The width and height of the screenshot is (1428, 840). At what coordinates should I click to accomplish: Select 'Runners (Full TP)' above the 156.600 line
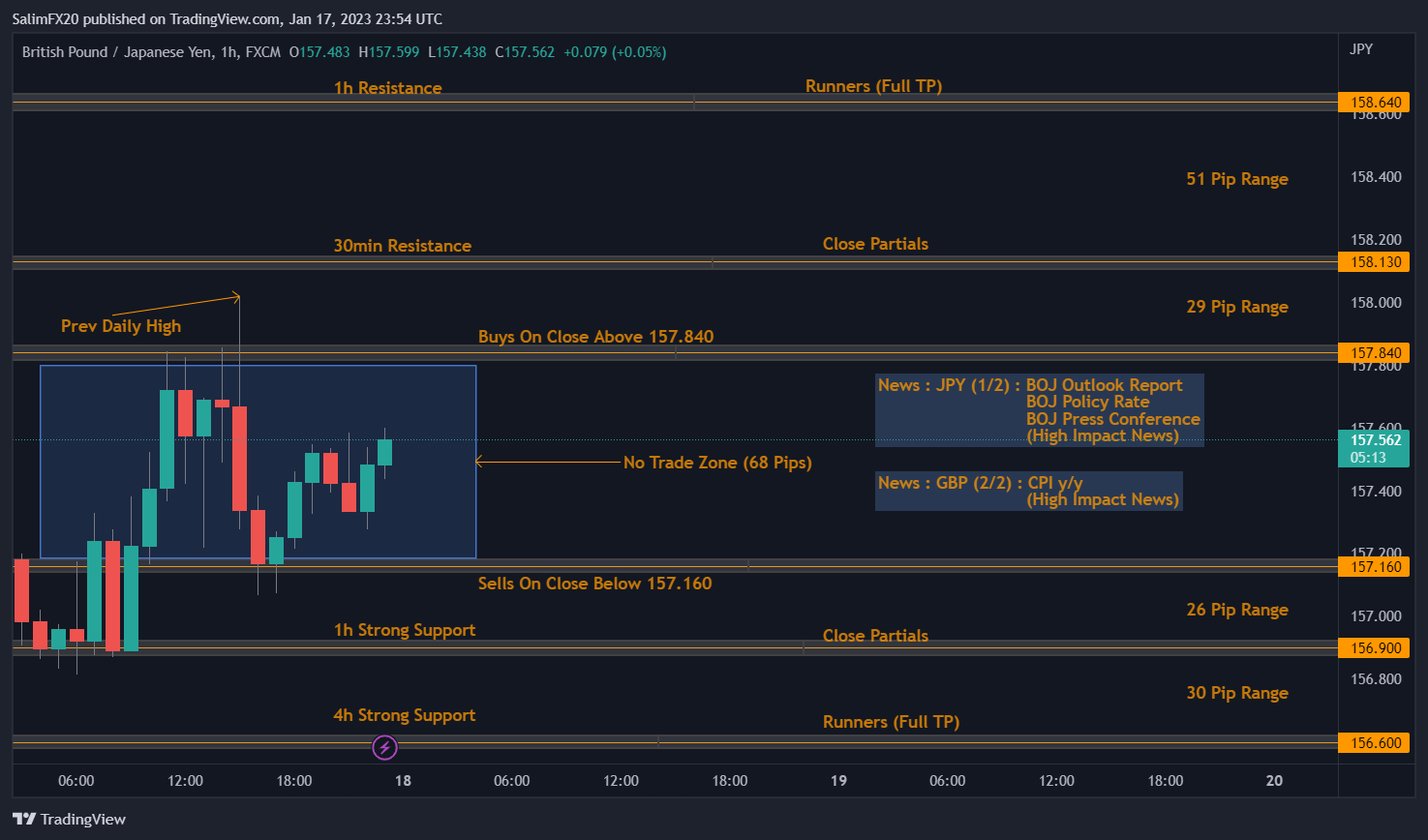pyautogui.click(x=891, y=722)
